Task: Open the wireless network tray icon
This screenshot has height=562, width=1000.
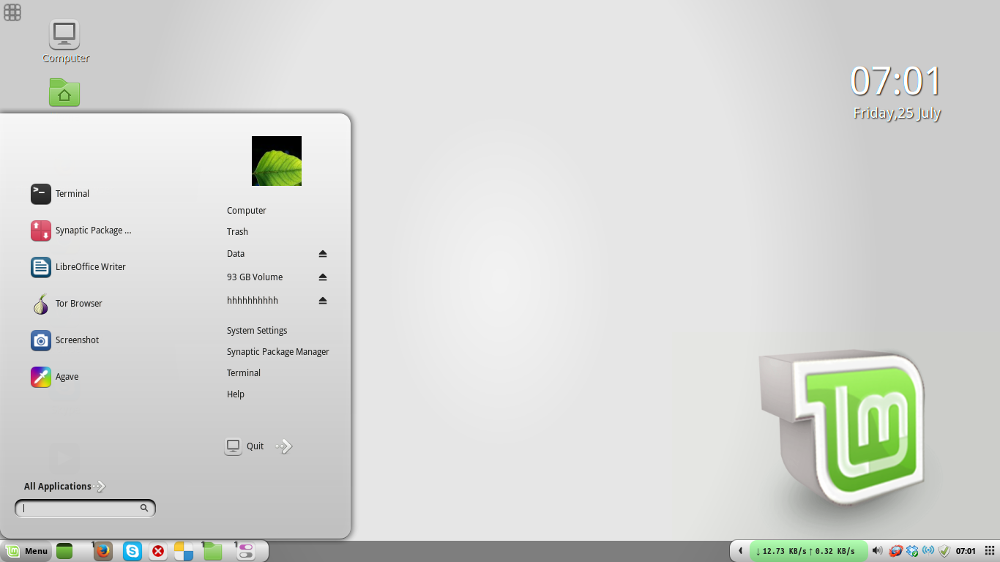Action: click(928, 551)
